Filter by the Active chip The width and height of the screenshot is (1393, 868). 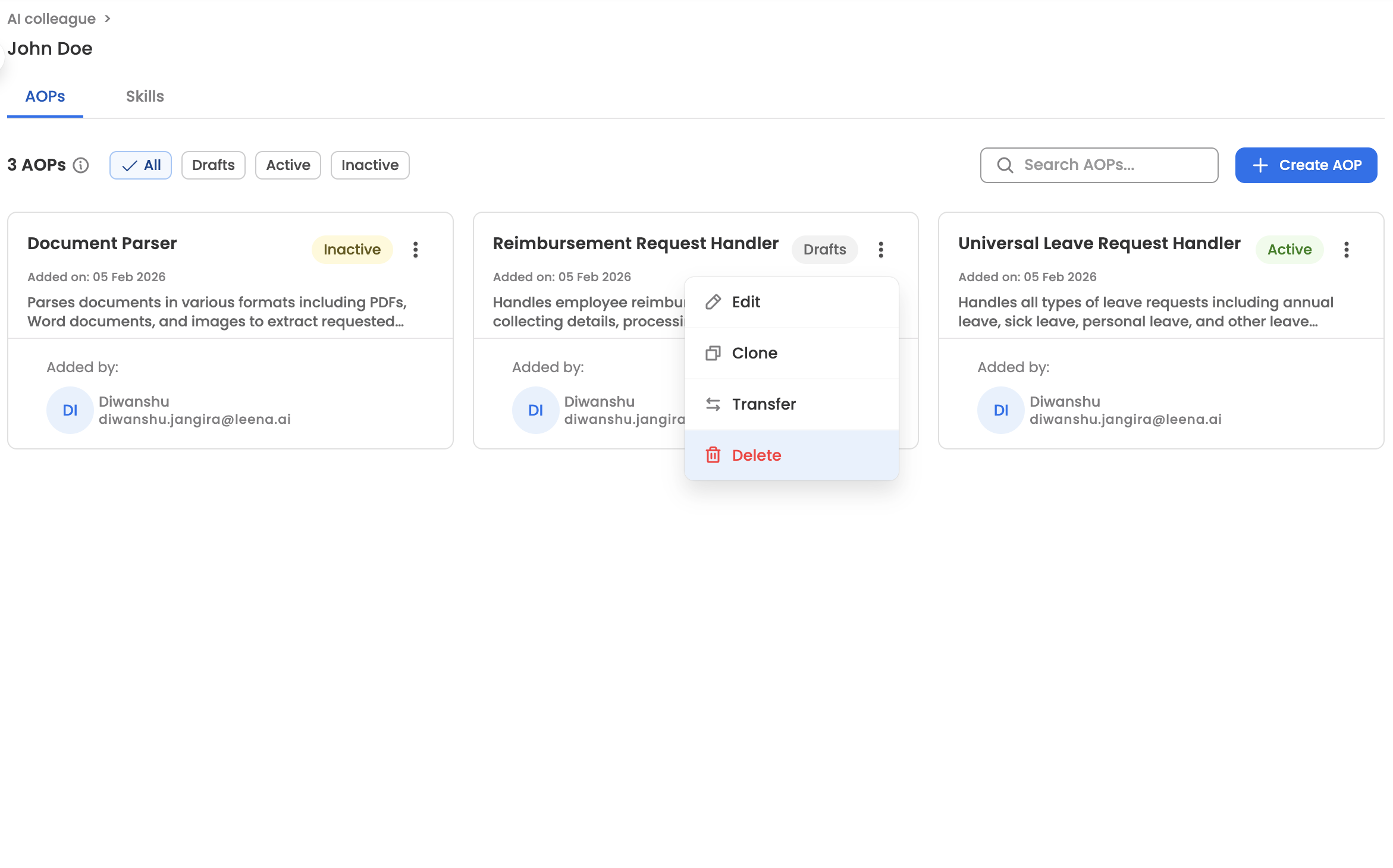(x=288, y=165)
